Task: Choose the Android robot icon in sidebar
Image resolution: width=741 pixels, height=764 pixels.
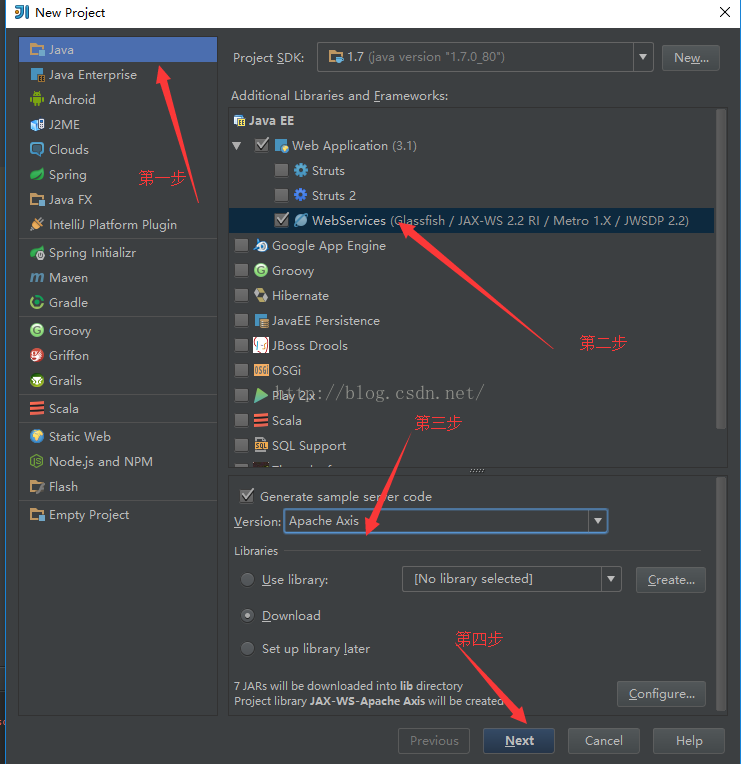Action: click(37, 99)
